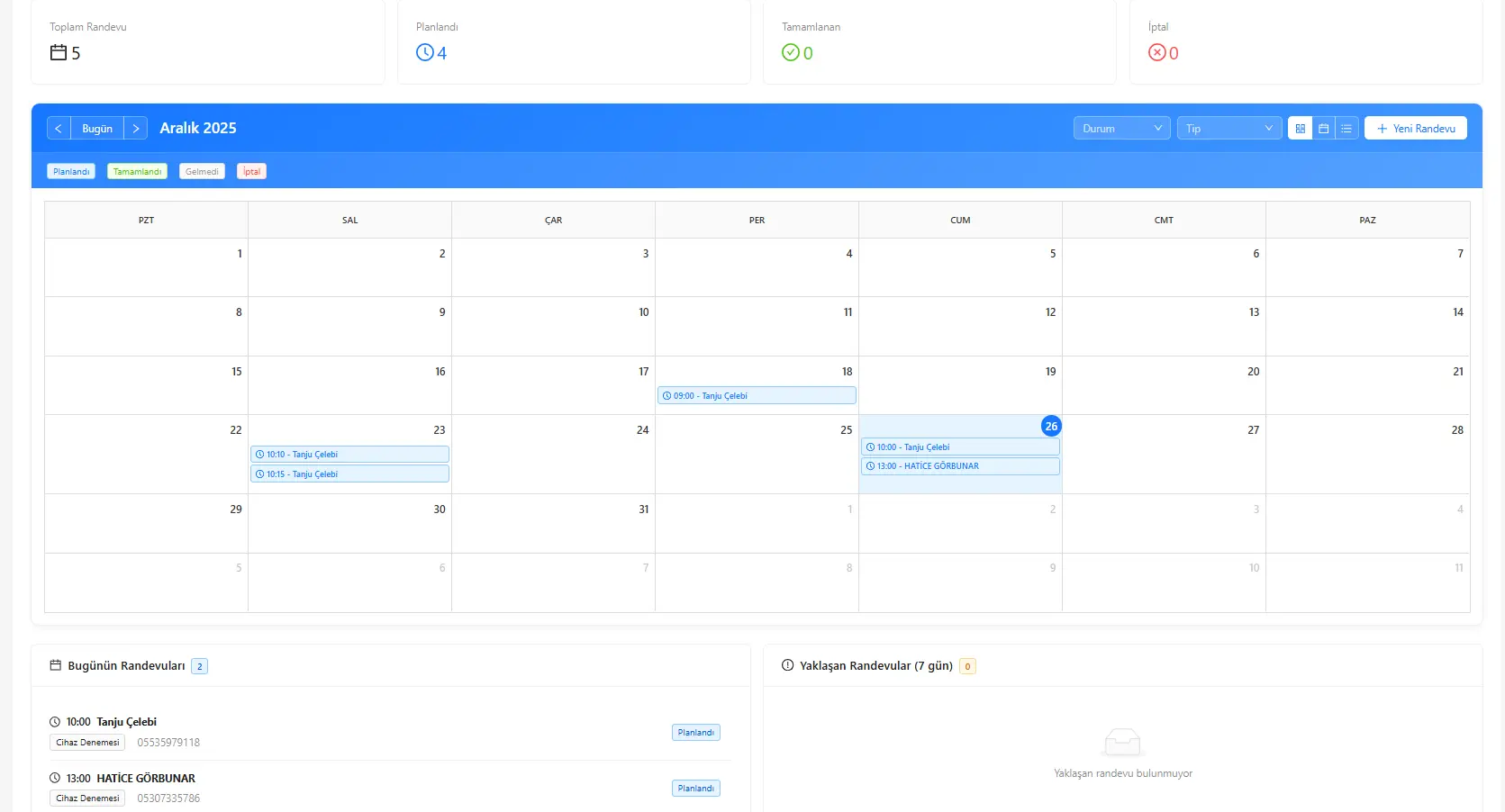Open the Durum filter dropdown

tap(1121, 129)
